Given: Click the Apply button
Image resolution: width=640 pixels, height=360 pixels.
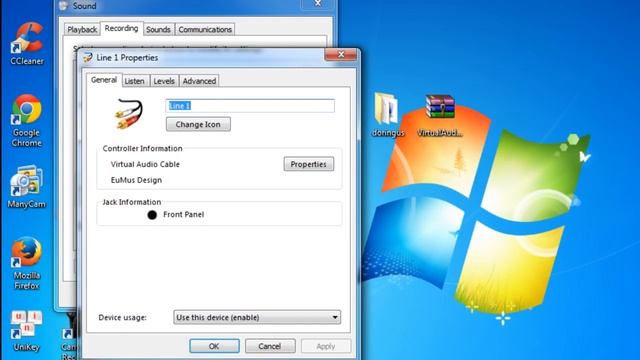Looking at the screenshot, I should [x=326, y=346].
